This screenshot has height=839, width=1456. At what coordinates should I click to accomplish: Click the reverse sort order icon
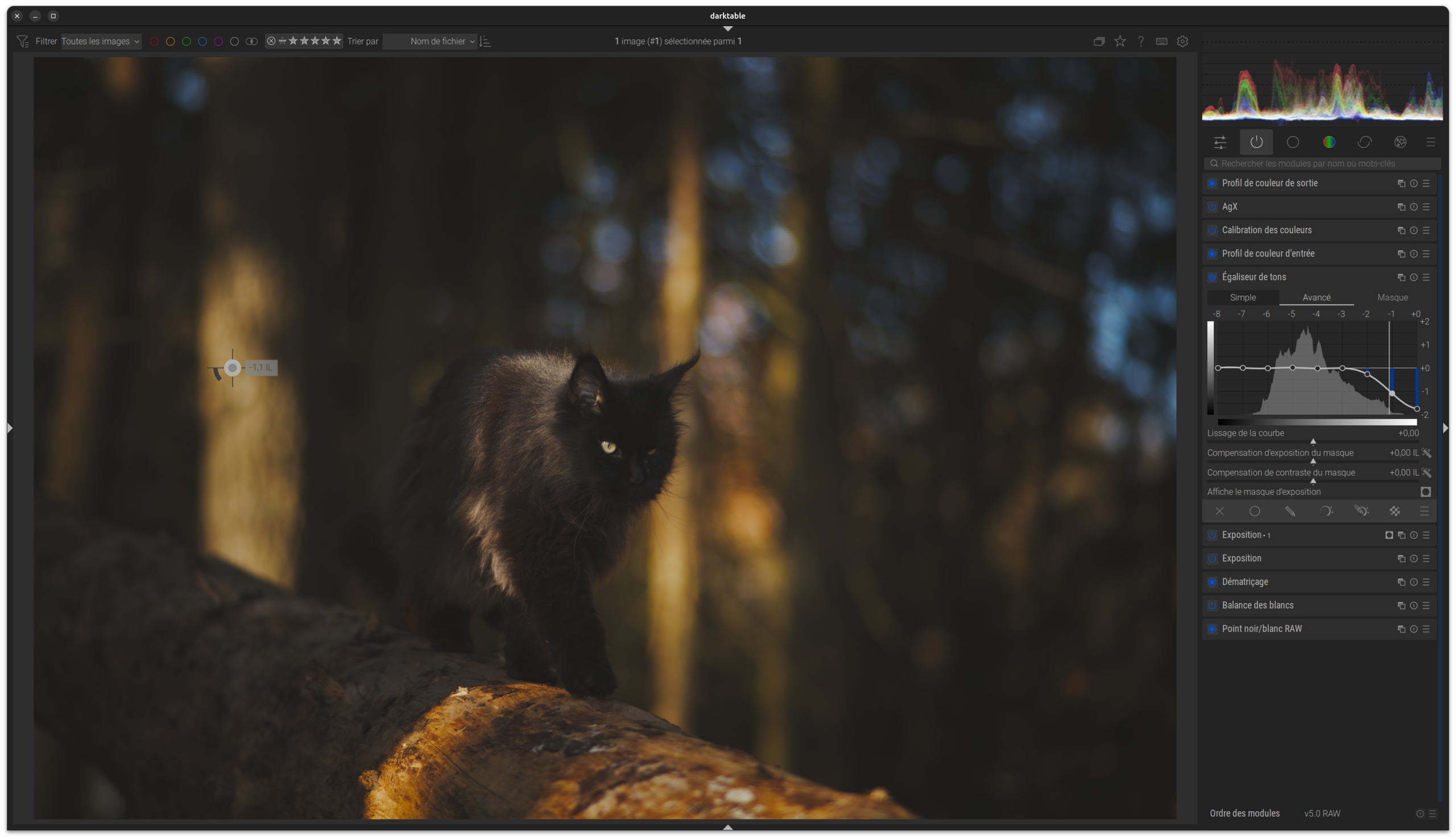485,42
